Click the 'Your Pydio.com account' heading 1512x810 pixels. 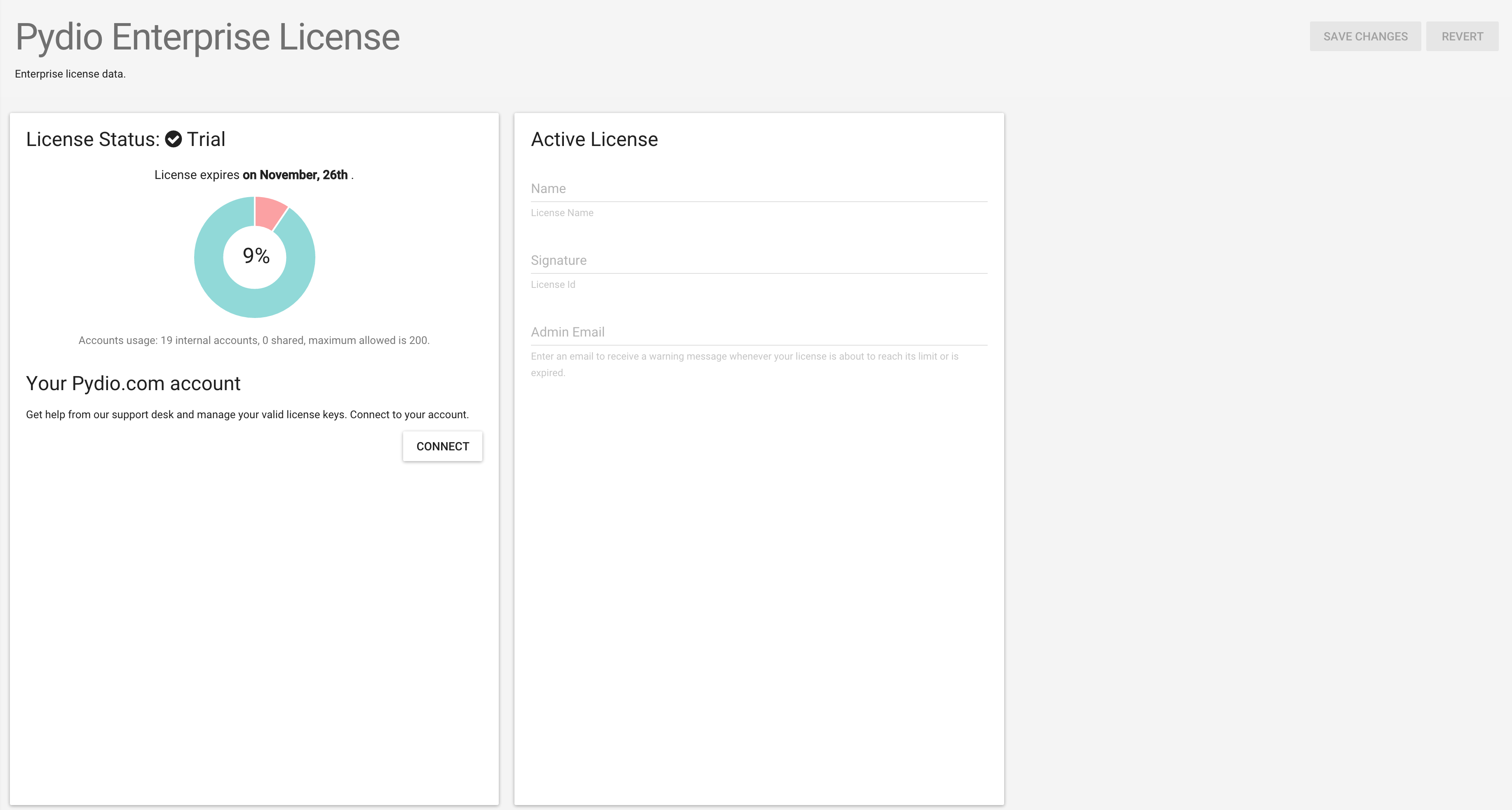(133, 384)
